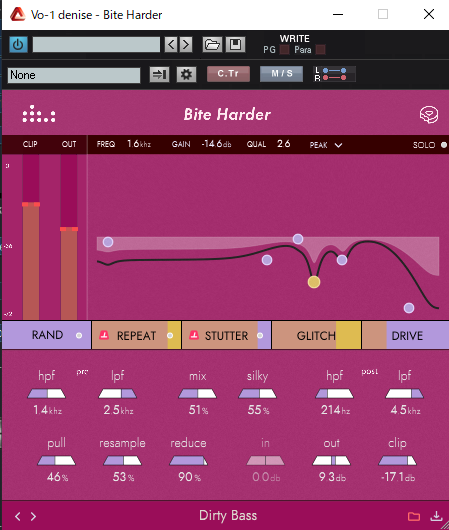Go to next Bite Harder preset

click(33, 516)
